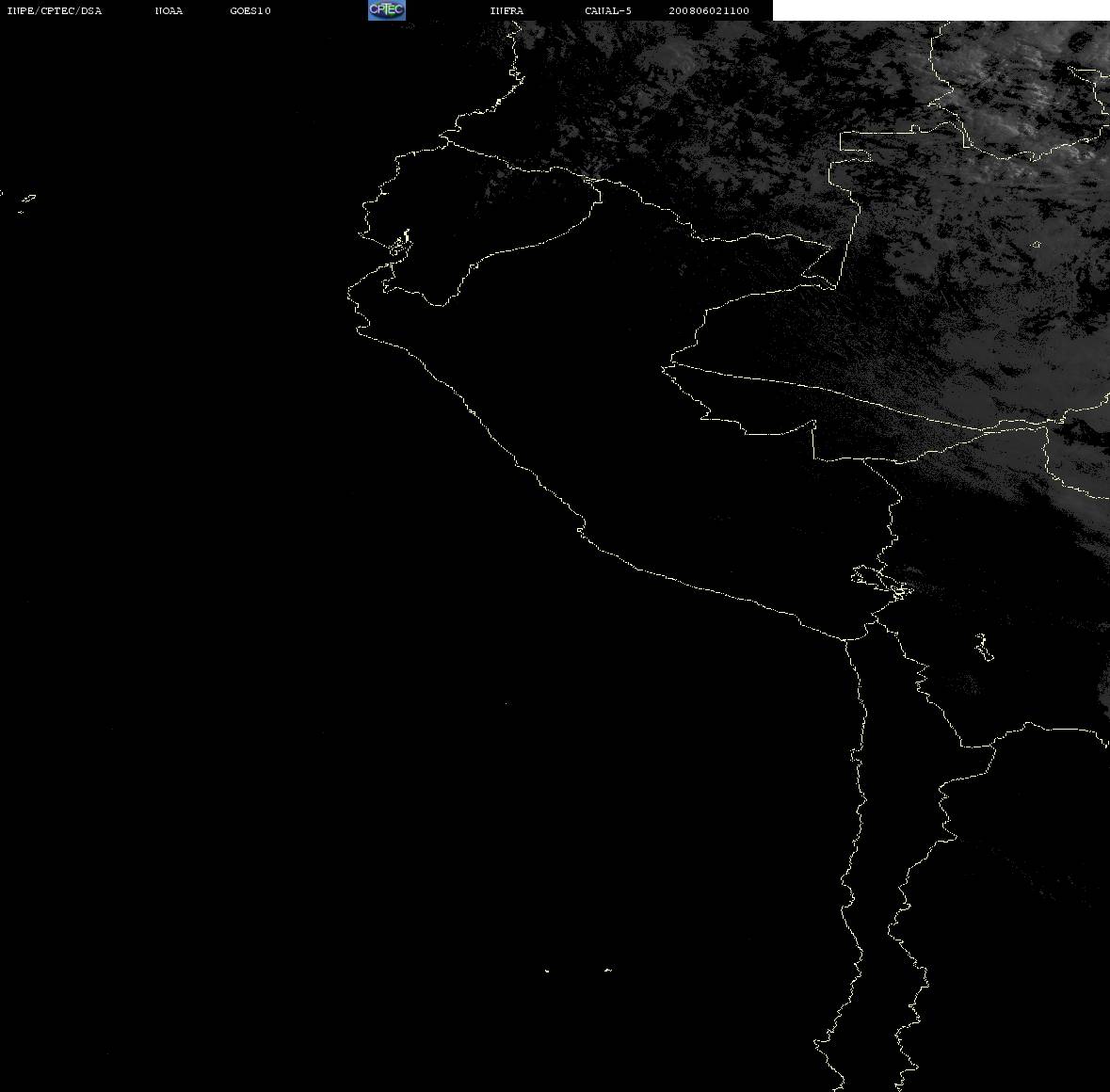Click the Lake Titicaca outline on the Peru-Bolivia border

(881, 583)
